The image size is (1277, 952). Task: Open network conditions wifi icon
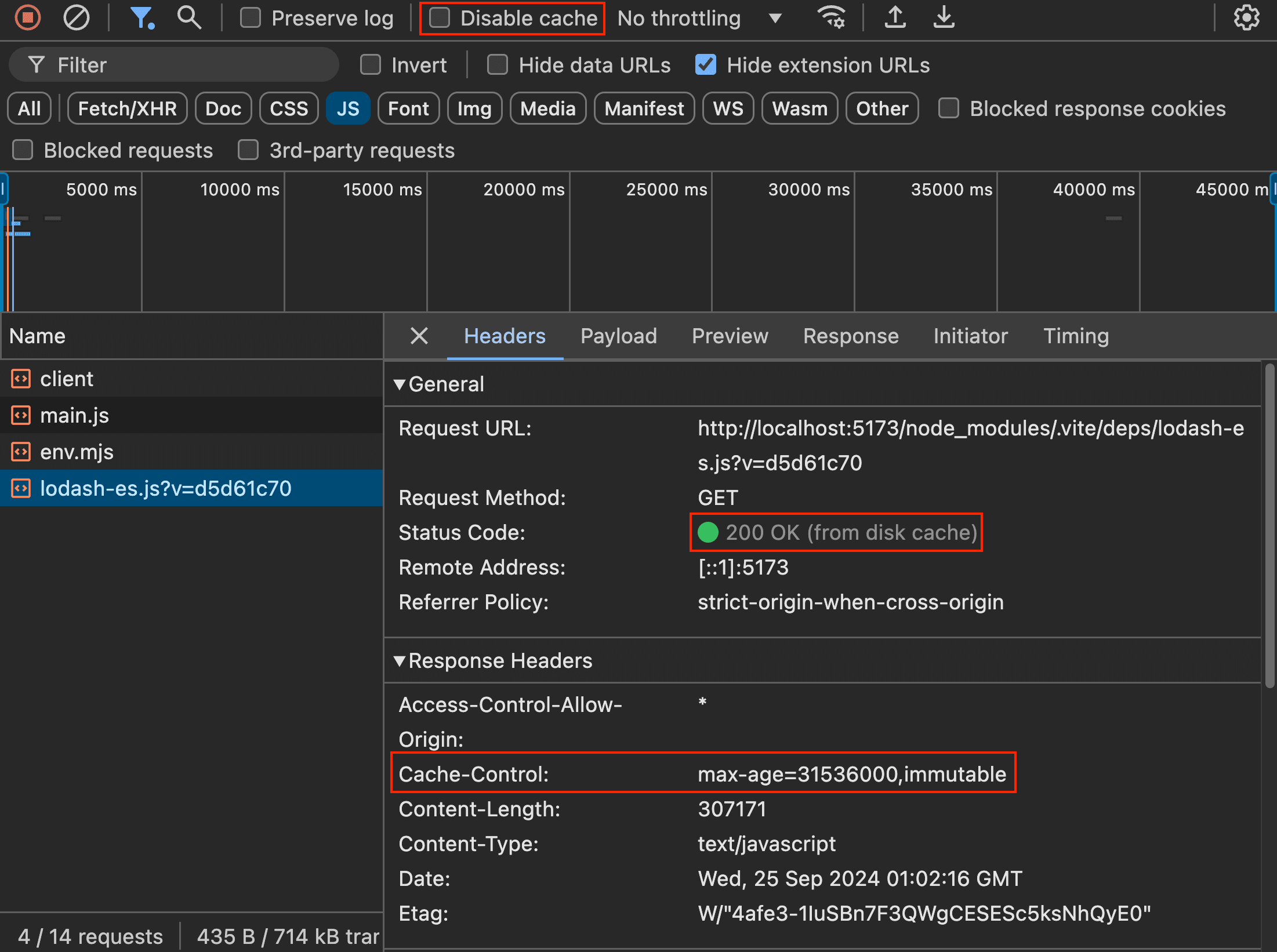831,18
